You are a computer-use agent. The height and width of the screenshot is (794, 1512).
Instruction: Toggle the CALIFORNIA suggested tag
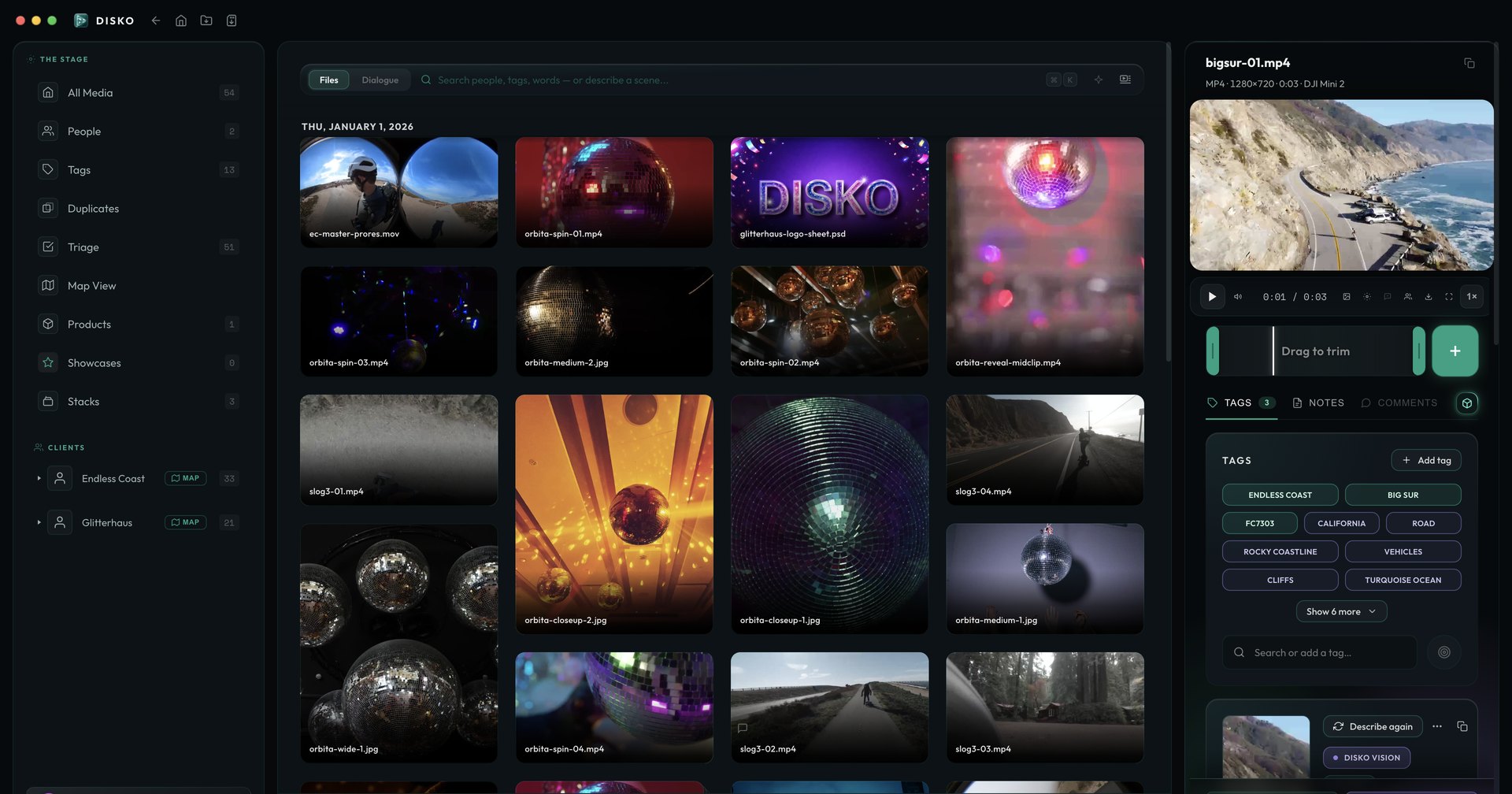(1341, 523)
